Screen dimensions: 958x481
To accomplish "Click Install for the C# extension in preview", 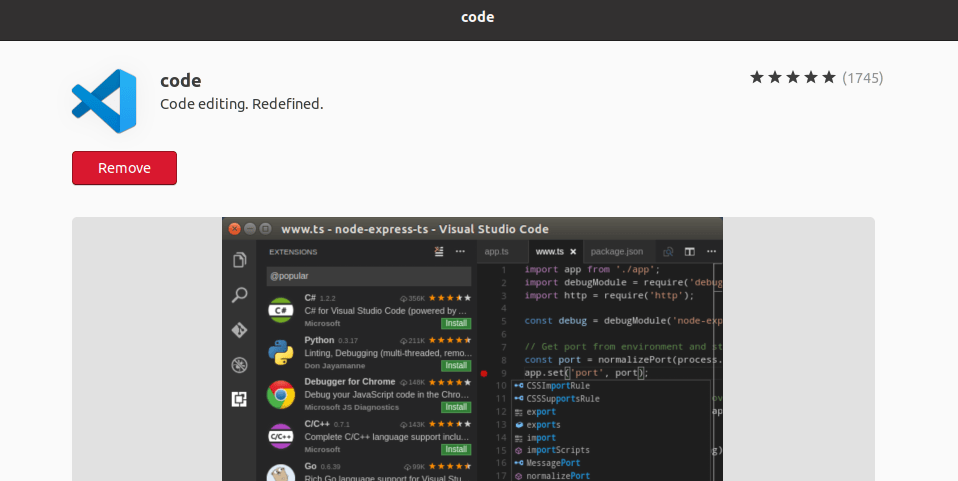I will coord(456,323).
